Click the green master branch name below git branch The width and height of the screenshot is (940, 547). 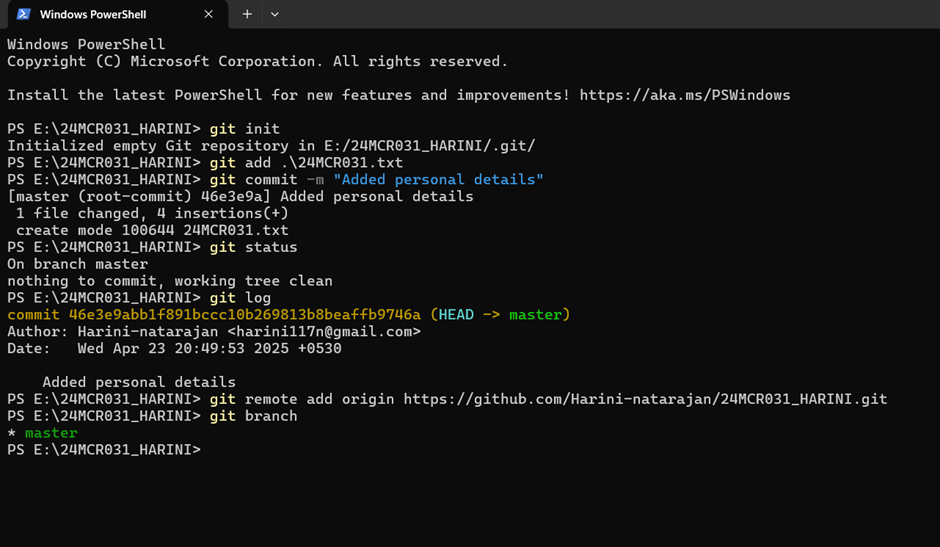pos(51,433)
